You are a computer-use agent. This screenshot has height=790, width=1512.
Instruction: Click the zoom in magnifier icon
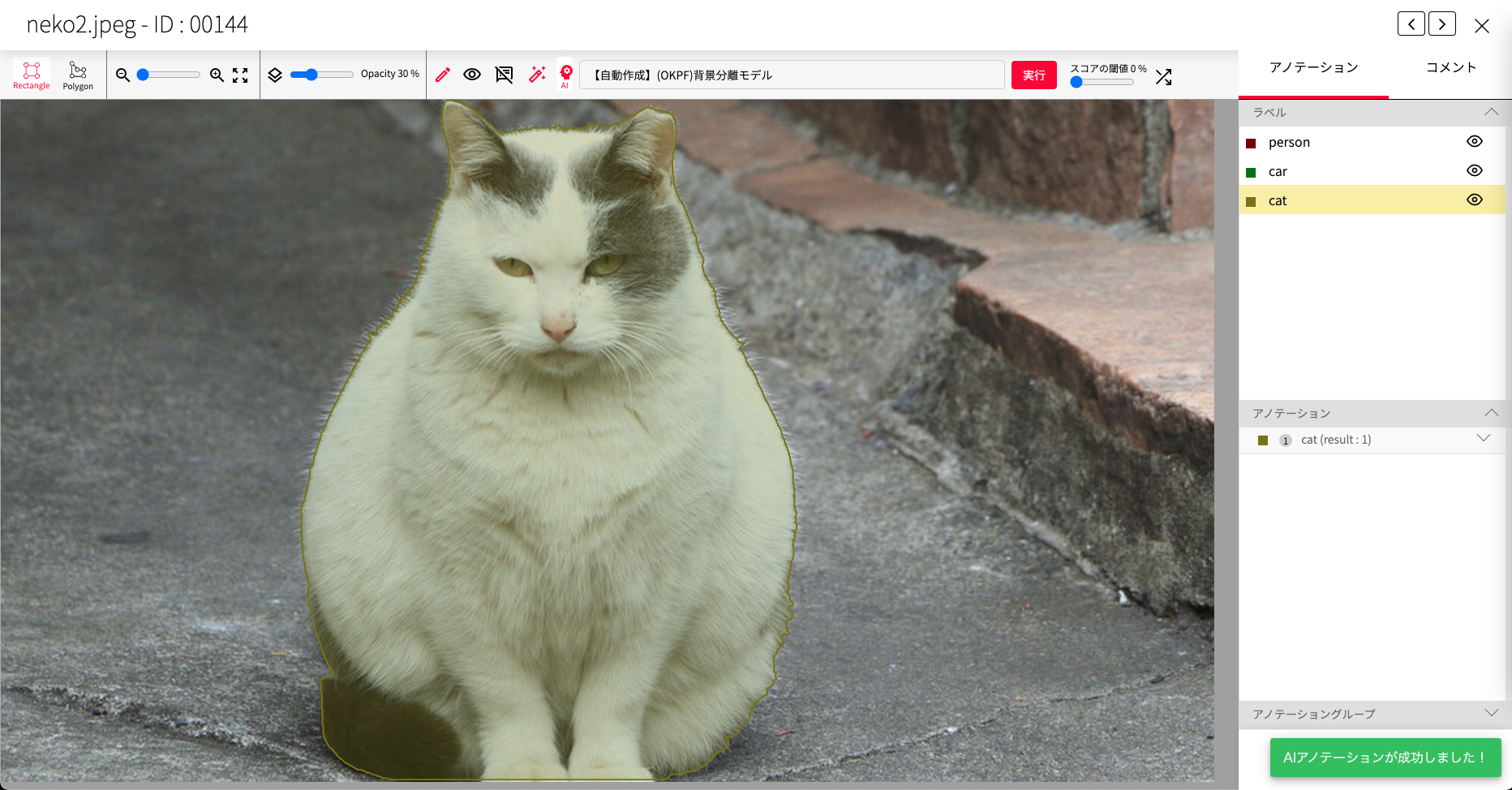tap(217, 75)
